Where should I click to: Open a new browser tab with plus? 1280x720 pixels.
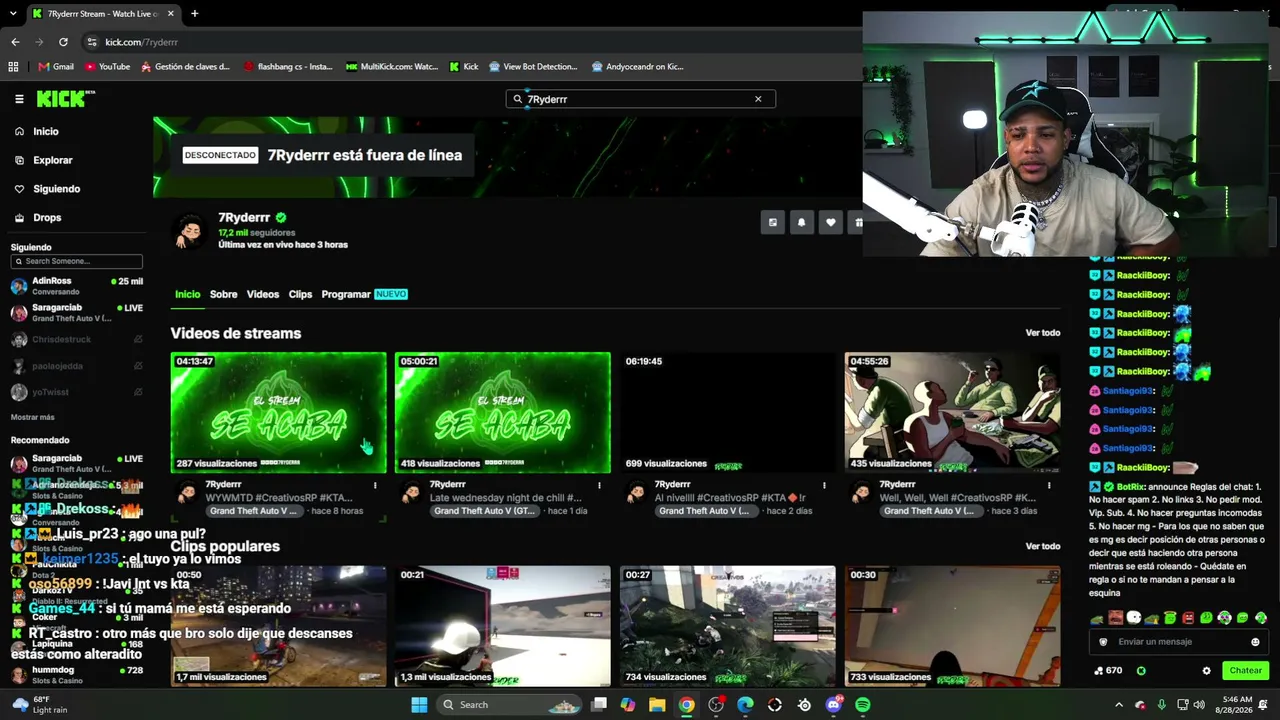(194, 14)
